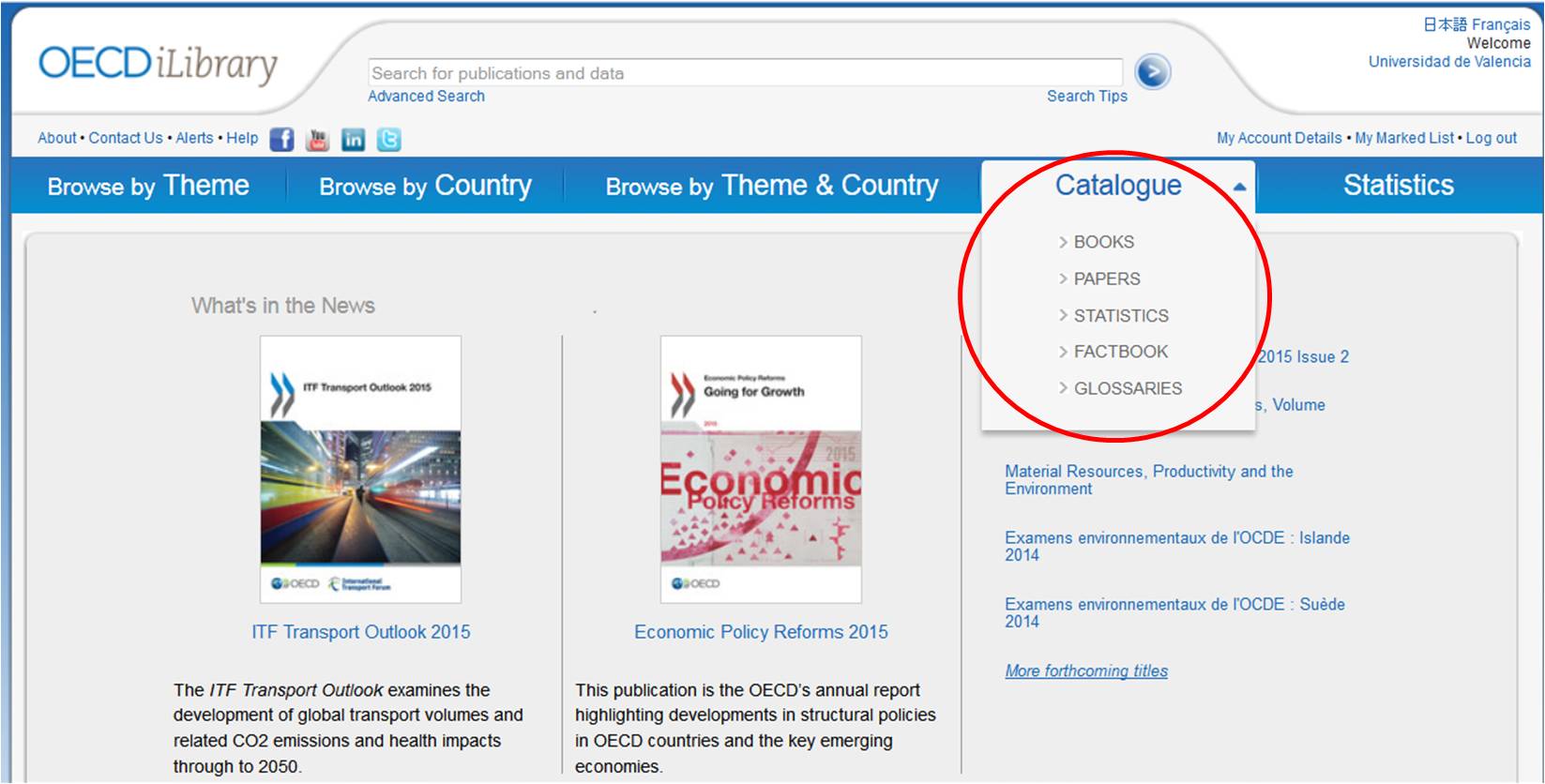Open ITF Transport Outlook 2015 cover thumbnail
Screen dimensions: 1545x784
coord(360,469)
